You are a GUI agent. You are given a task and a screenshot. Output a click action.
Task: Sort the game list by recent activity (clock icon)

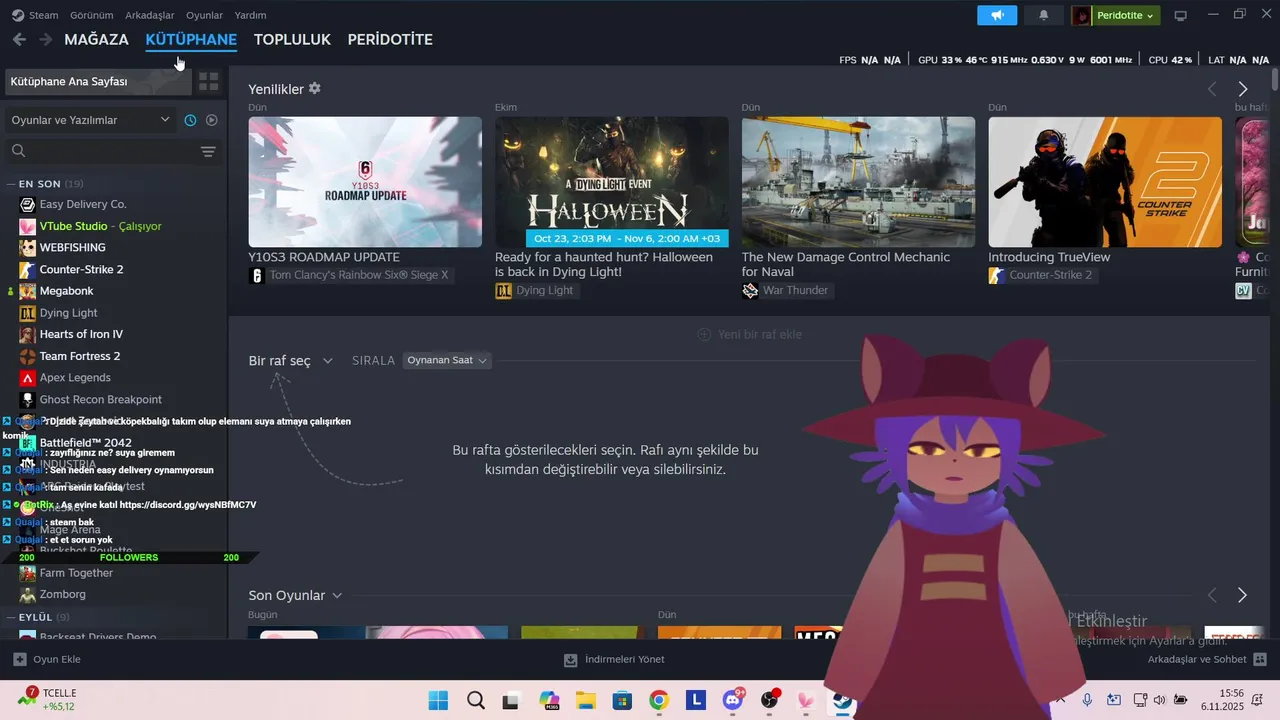point(190,120)
